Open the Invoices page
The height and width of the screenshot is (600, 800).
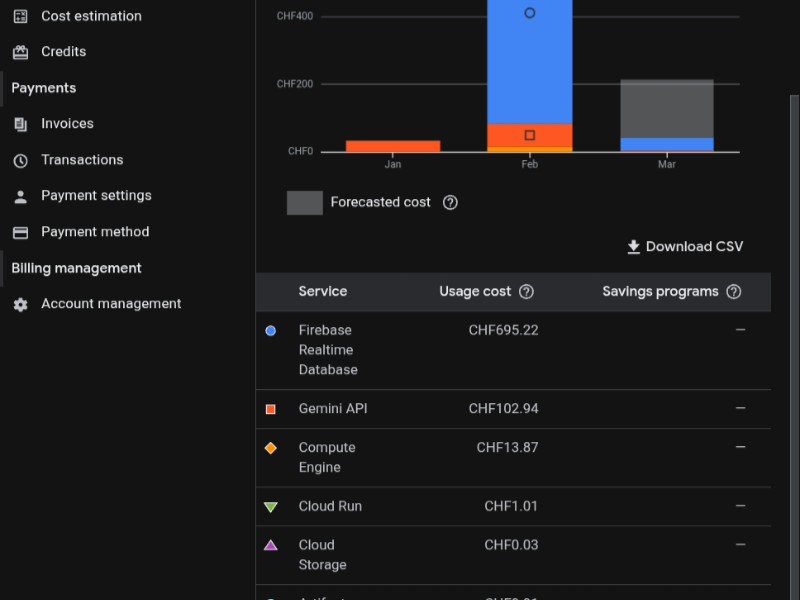pyautogui.click(x=67, y=124)
